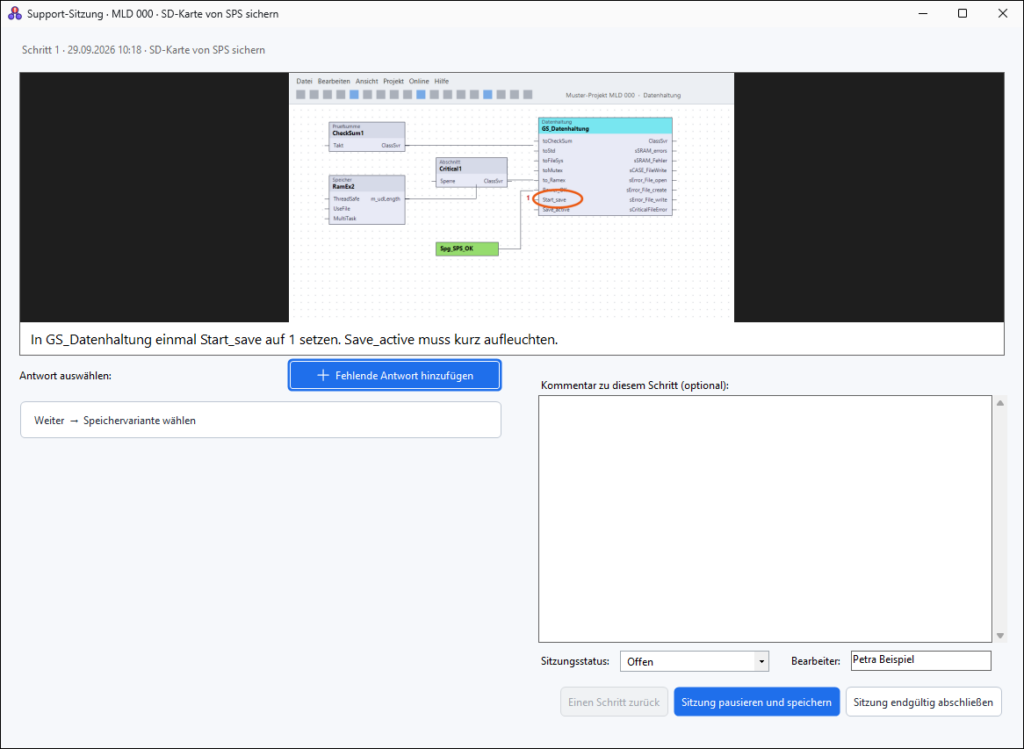Image resolution: width=1024 pixels, height=749 pixels.
Task: Click the Bearbeiter label
Action: [x=815, y=661]
